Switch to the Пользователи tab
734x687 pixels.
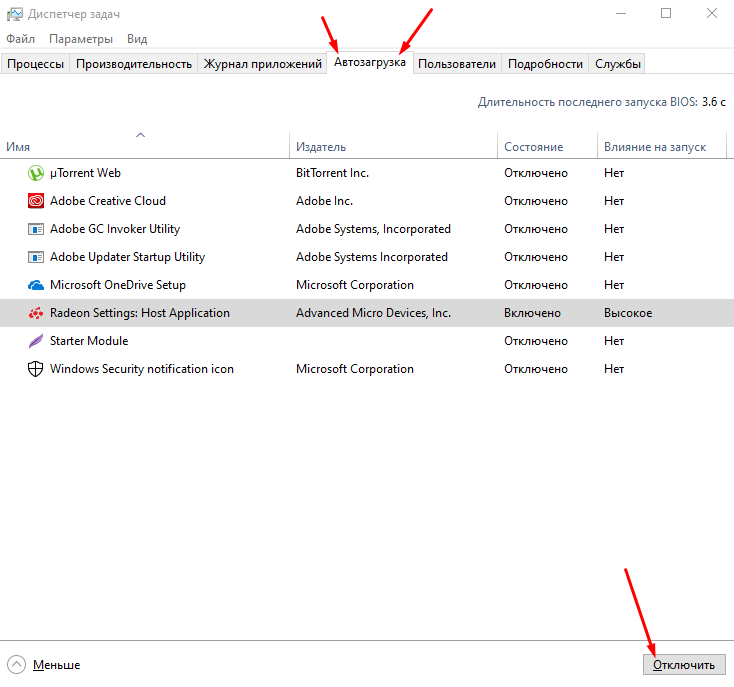pos(457,64)
